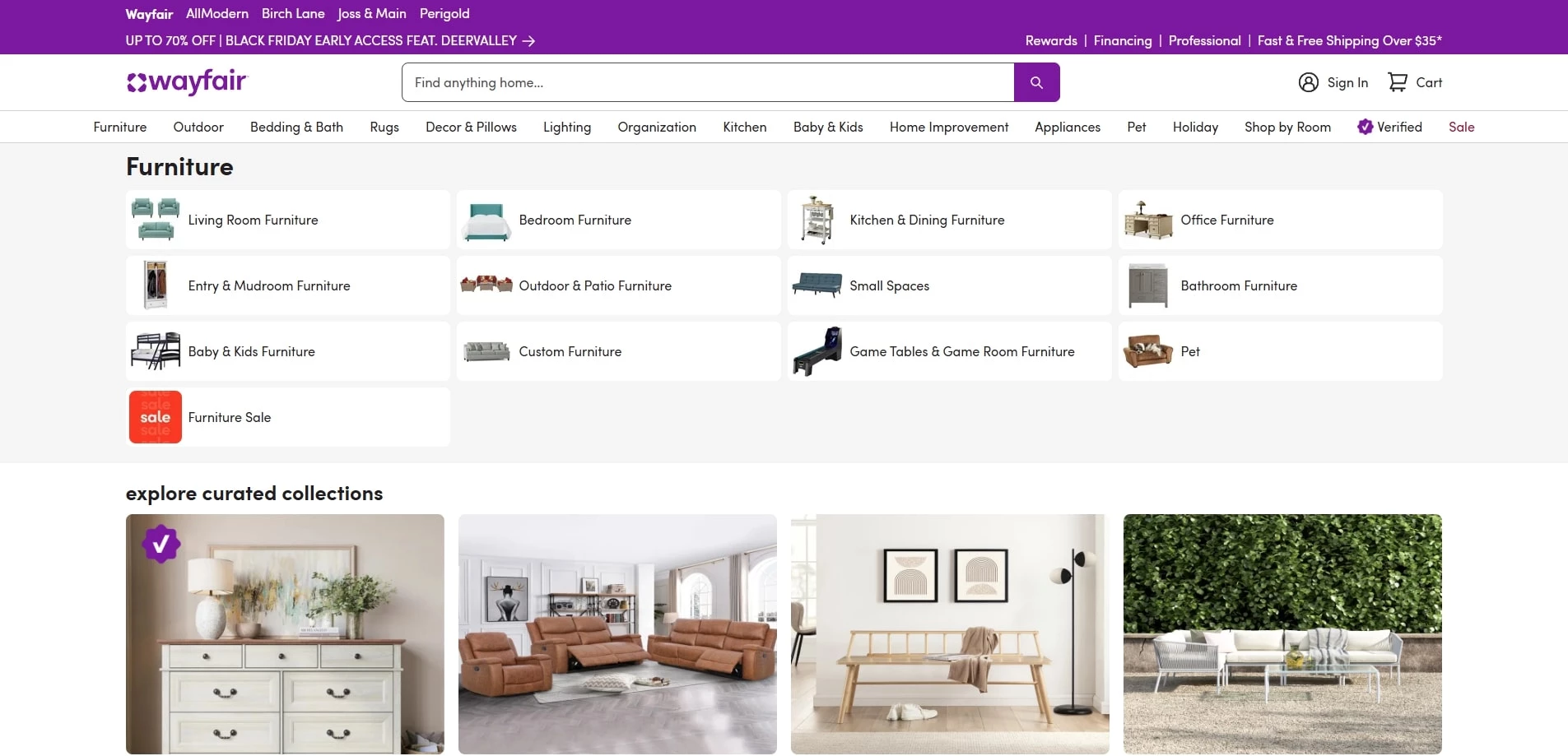Open the shopping Cart icon
The height and width of the screenshot is (756, 1568).
1399,82
